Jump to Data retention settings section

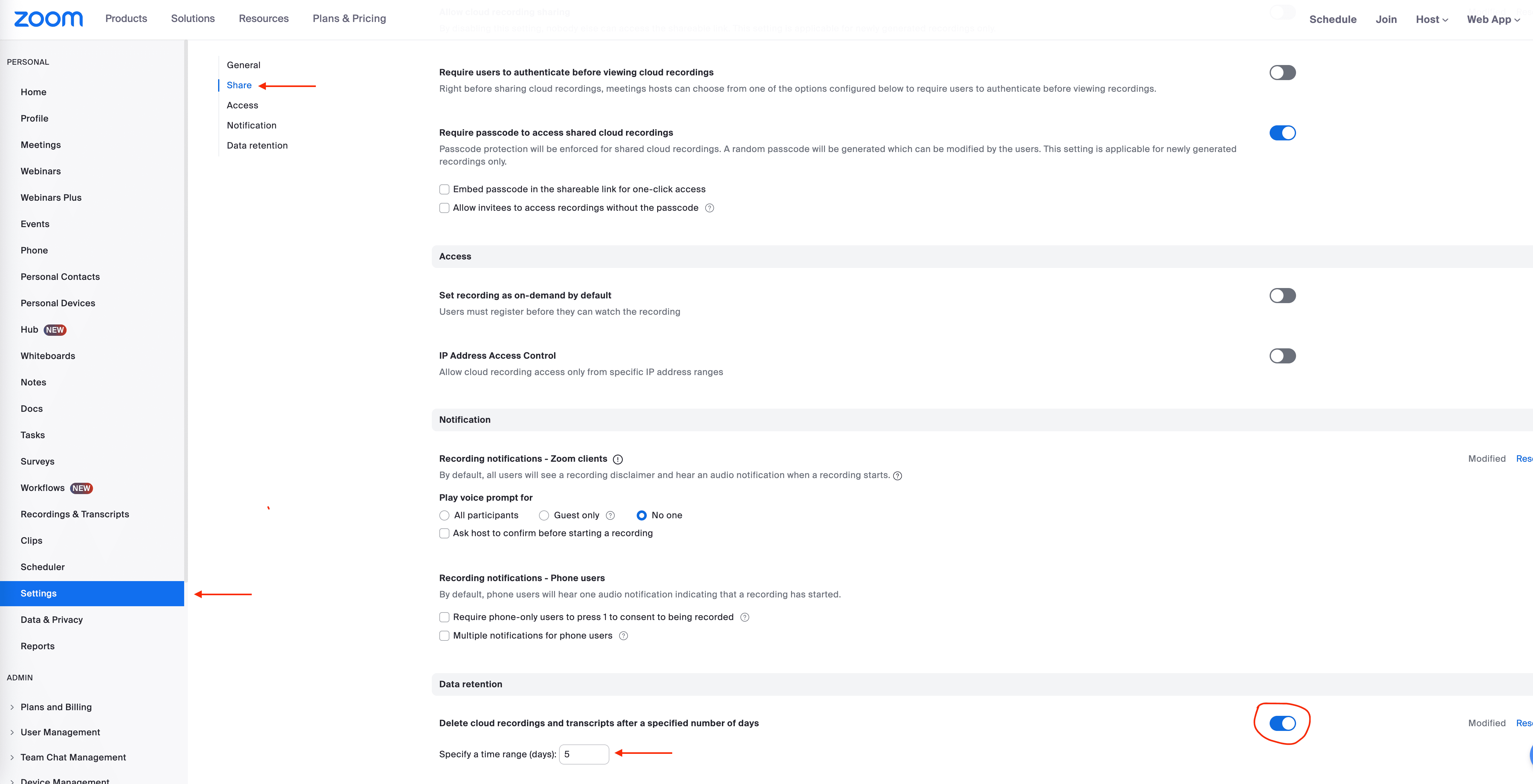[x=257, y=146]
